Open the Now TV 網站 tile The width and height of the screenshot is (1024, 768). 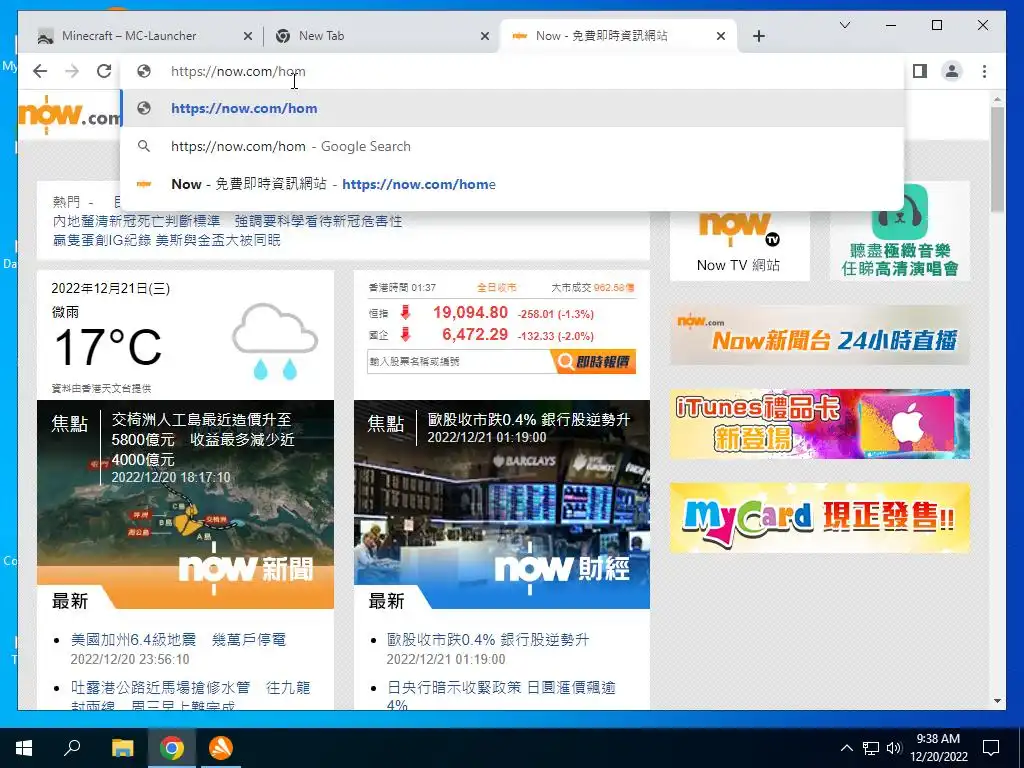(740, 238)
